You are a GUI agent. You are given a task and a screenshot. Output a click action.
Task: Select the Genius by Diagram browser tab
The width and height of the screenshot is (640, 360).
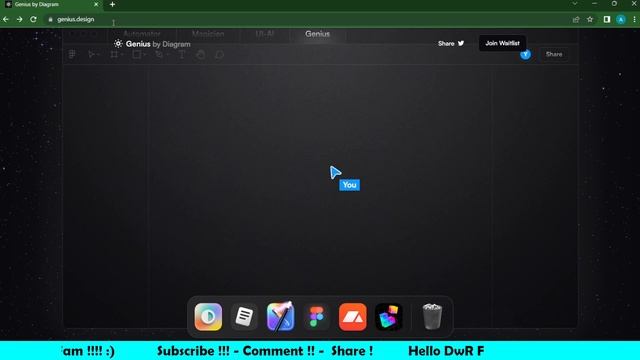click(x=52, y=4)
